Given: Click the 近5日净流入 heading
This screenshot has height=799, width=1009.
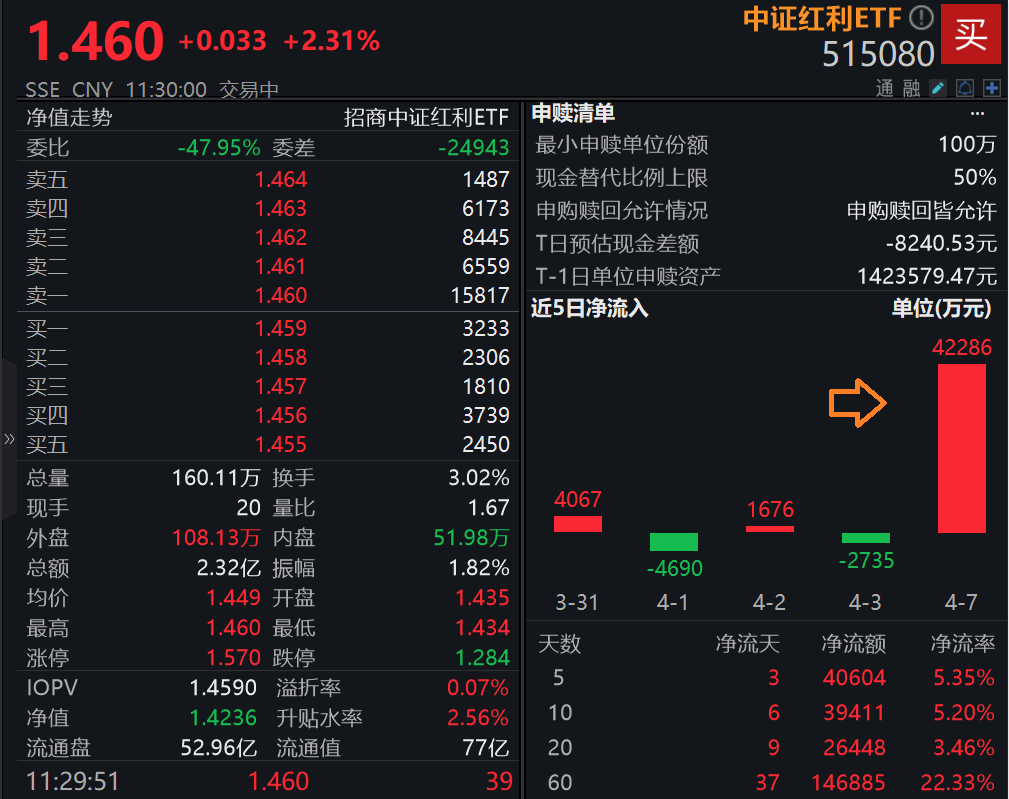Looking at the screenshot, I should [x=589, y=309].
